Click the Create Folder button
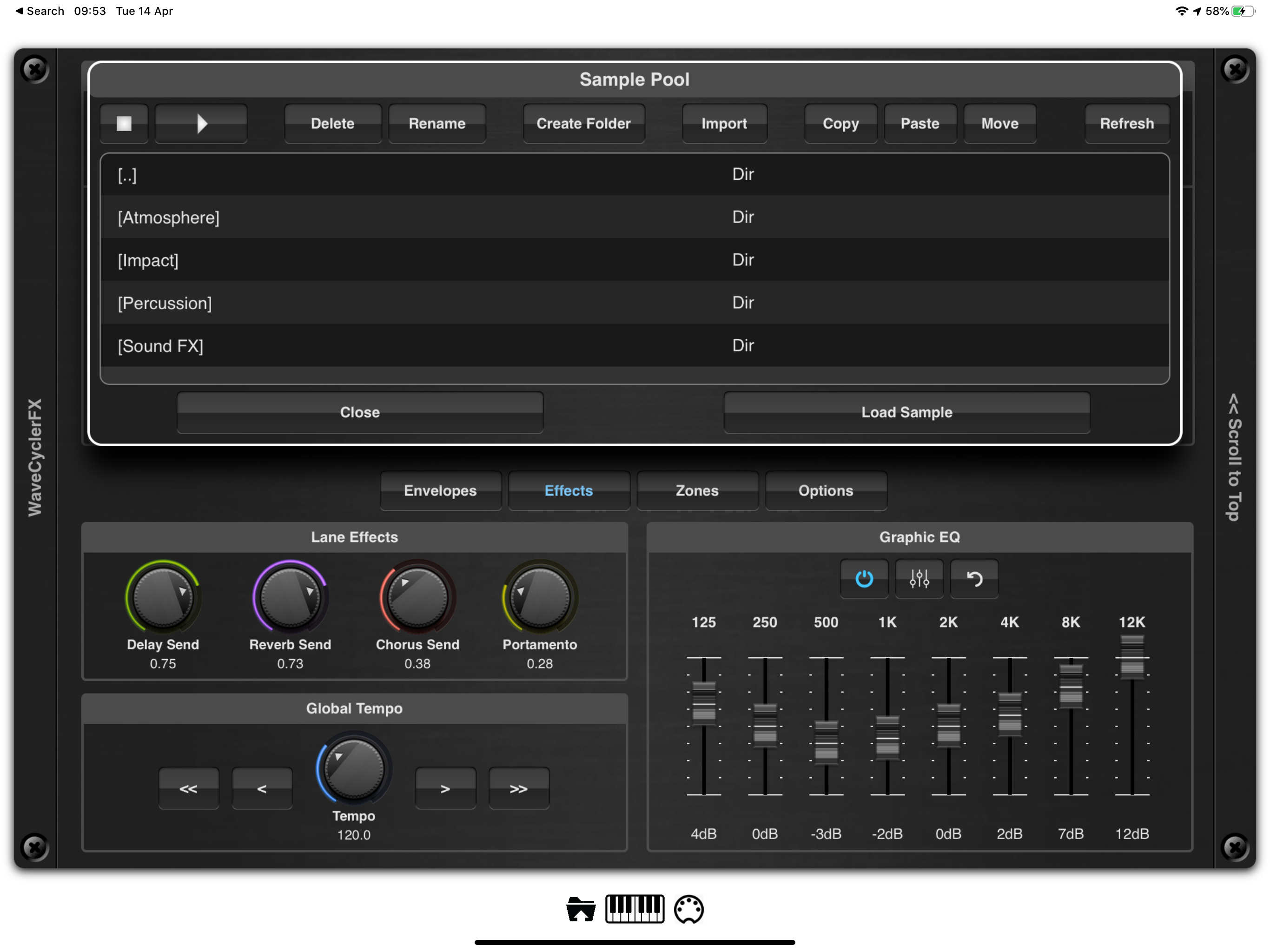This screenshot has width=1270, height=952. click(583, 124)
